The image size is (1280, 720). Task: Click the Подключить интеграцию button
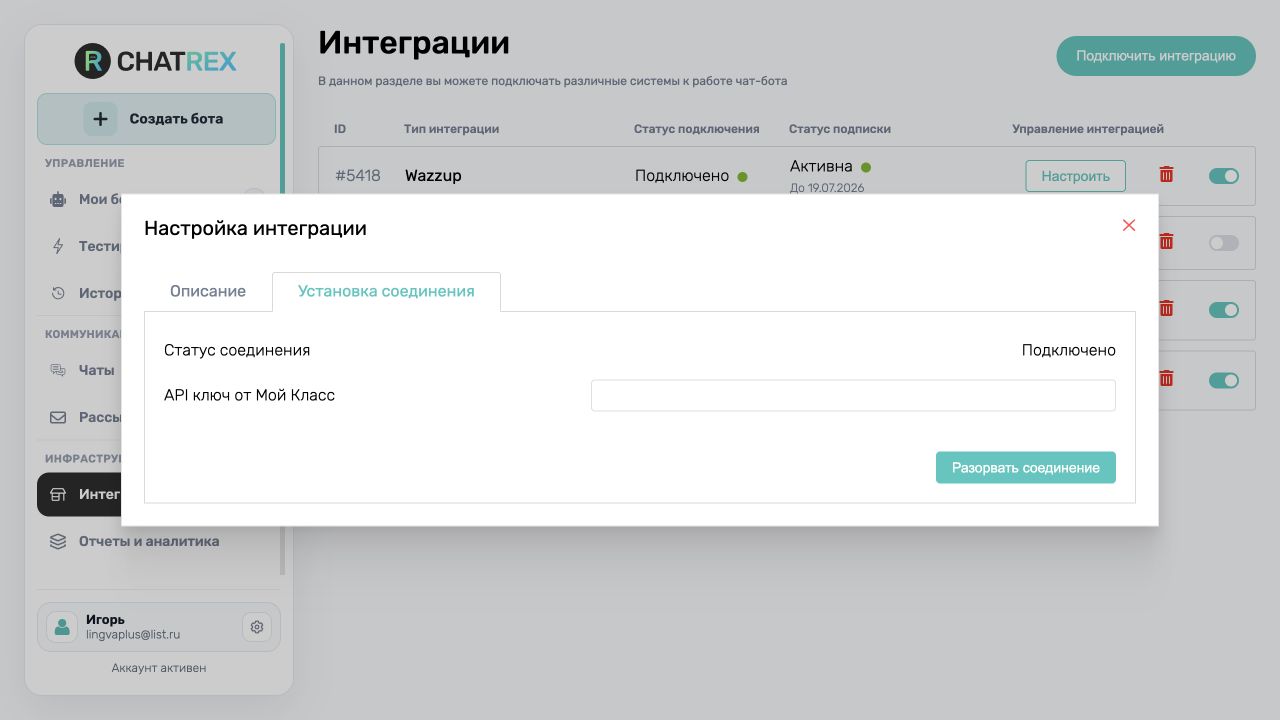pos(1156,56)
